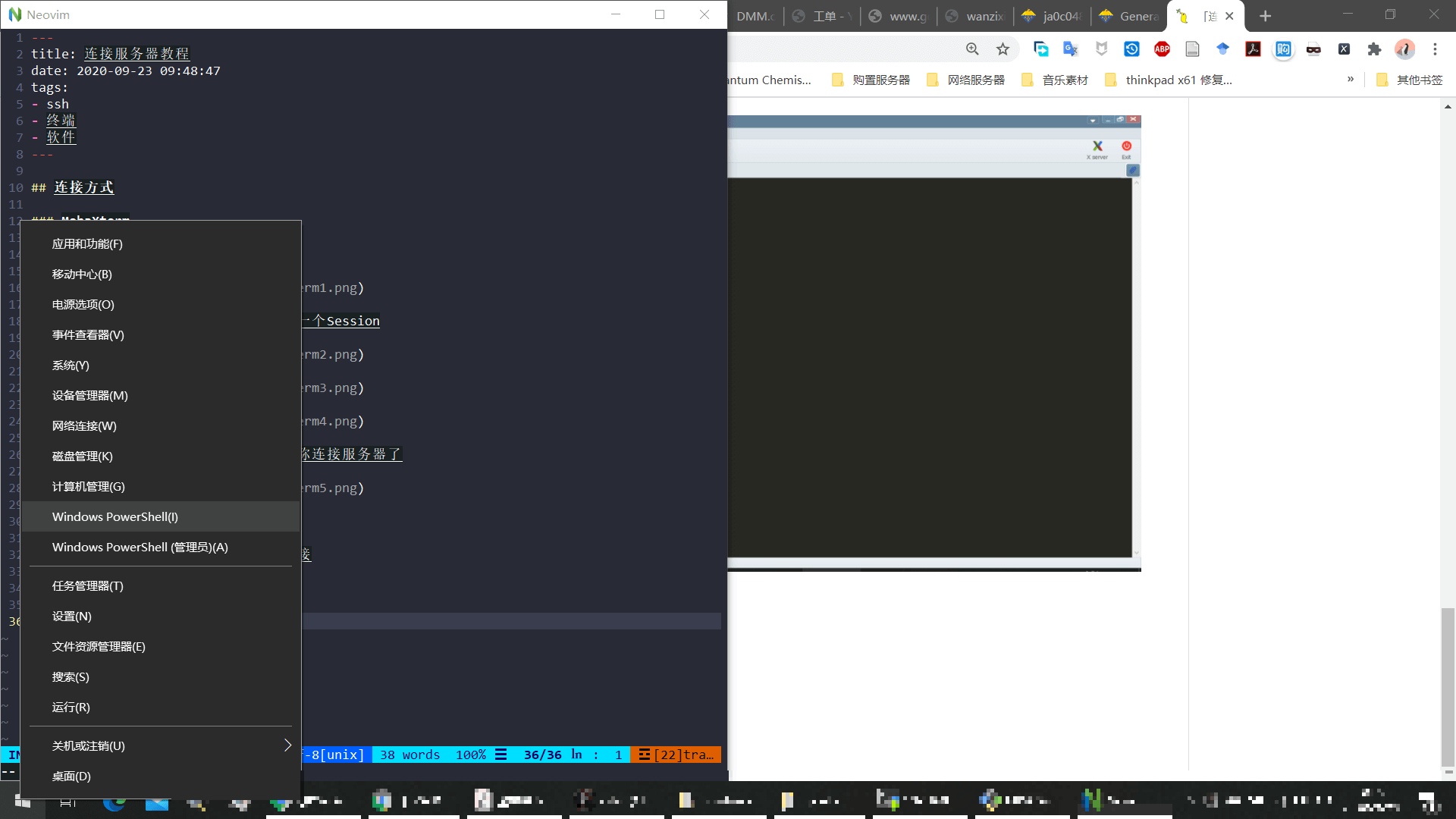Open the penguin profile avatar
Viewport: 1456px width, 819px height.
[1404, 49]
